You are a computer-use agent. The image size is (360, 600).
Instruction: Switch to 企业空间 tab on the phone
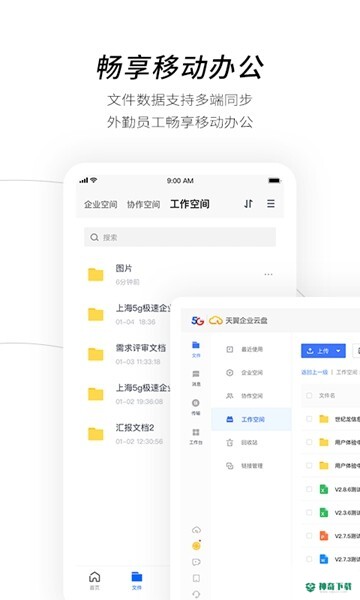(x=101, y=204)
